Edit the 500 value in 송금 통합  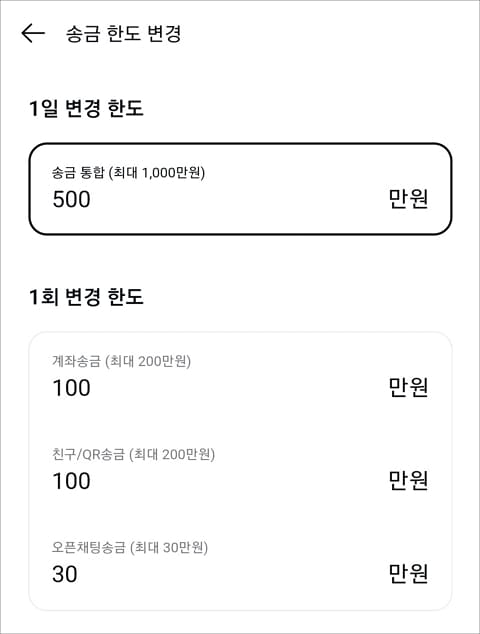tap(72, 199)
